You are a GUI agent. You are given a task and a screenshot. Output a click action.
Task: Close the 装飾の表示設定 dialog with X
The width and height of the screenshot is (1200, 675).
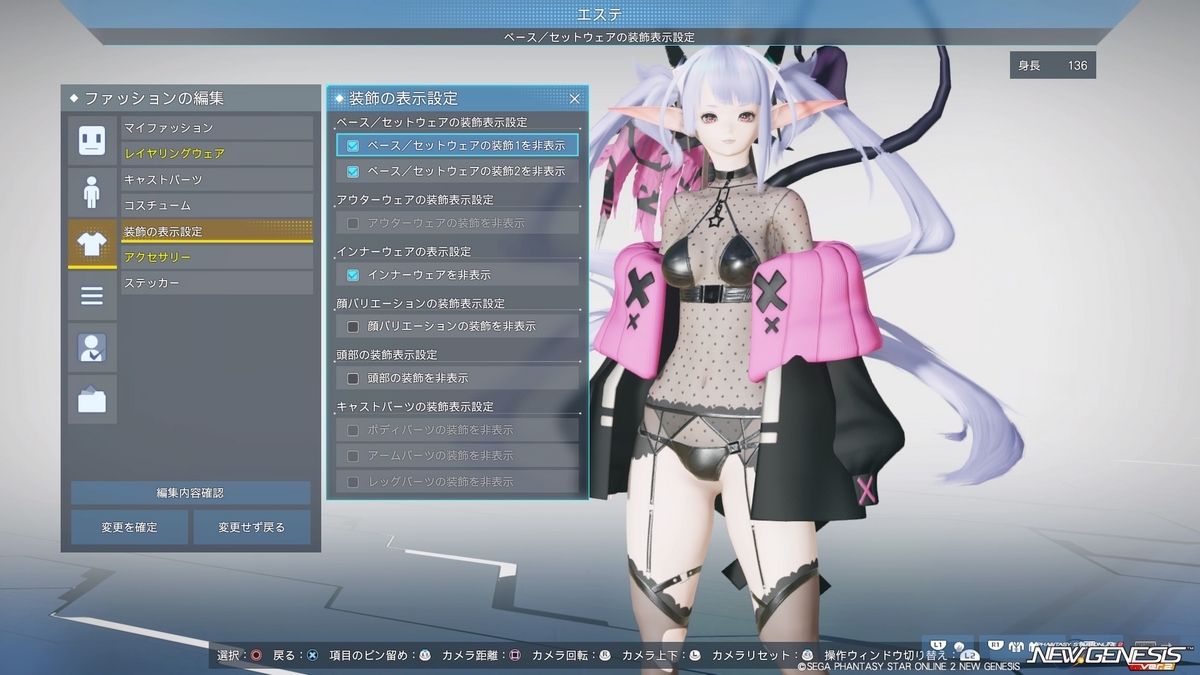pos(575,98)
